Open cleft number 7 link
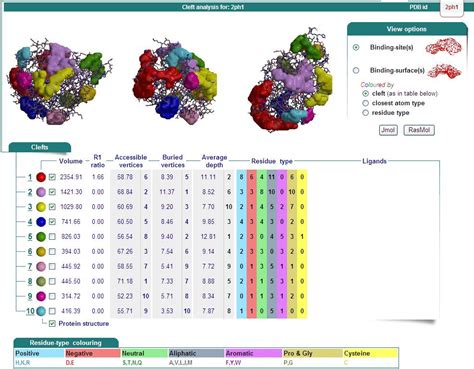This screenshot has width=474, height=369. tap(30, 266)
